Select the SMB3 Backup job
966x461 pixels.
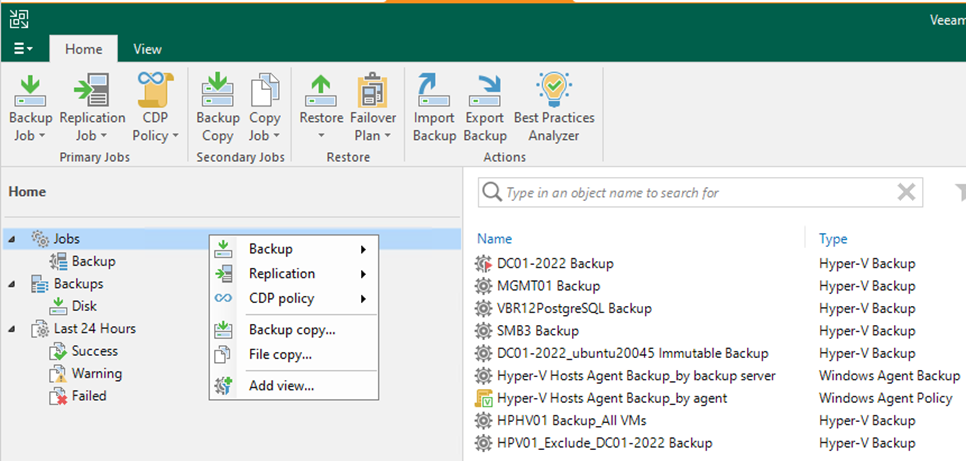538,331
